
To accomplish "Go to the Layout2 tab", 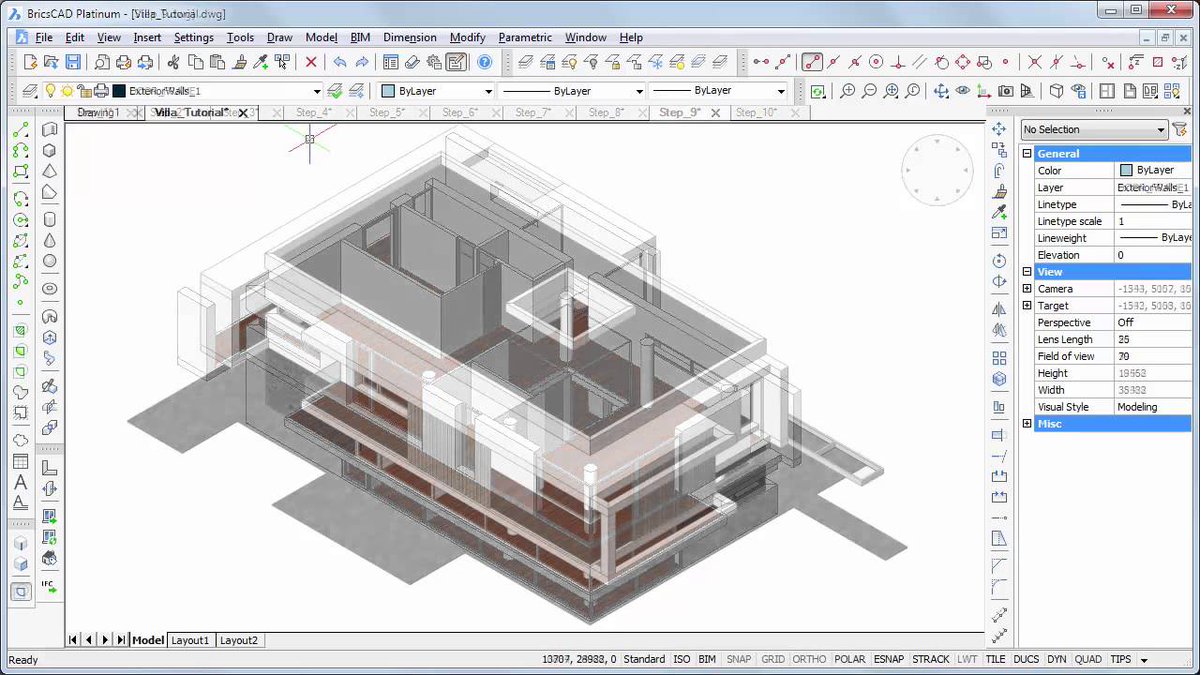I will tap(239, 640).
